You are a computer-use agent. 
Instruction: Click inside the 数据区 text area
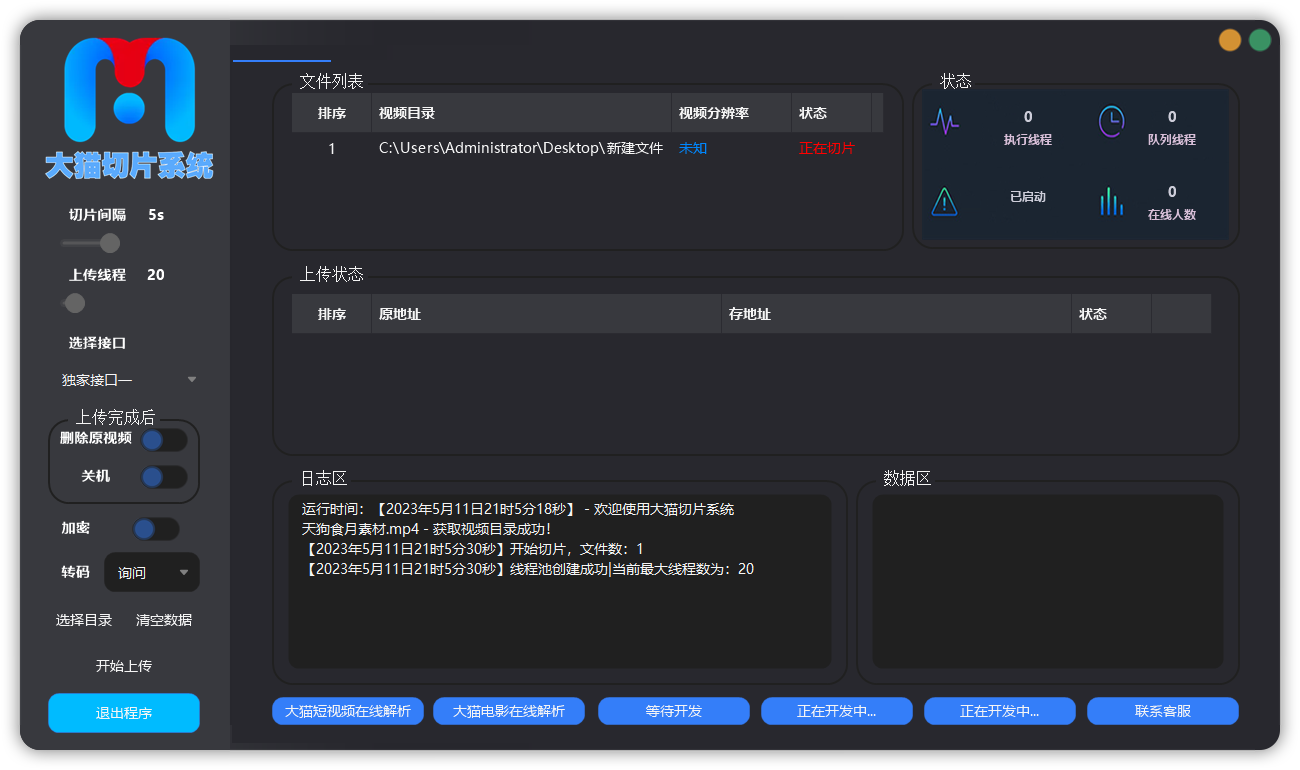1048,582
